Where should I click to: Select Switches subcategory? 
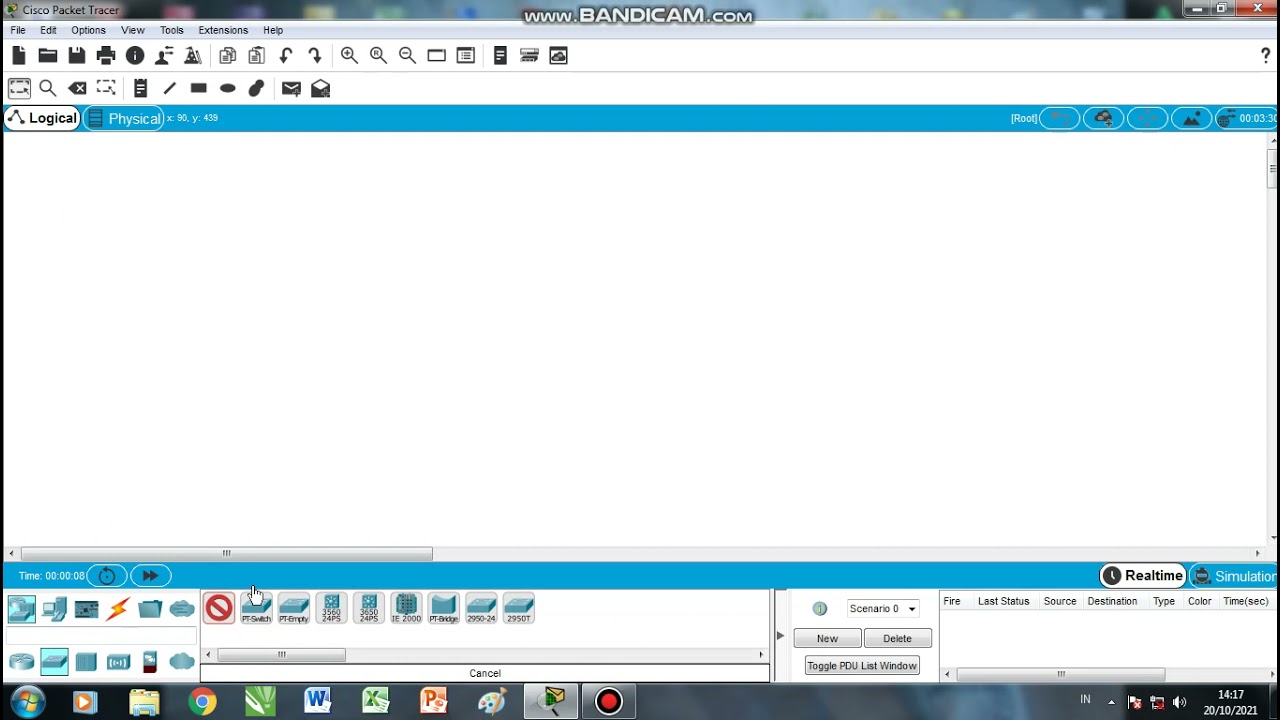point(54,662)
